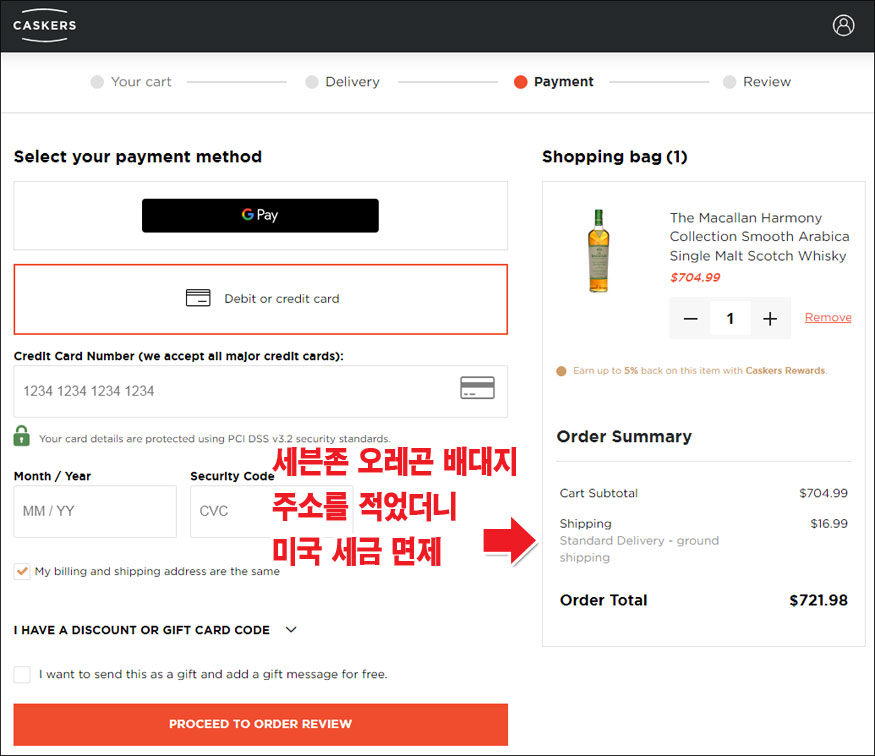The height and width of the screenshot is (756, 875).
Task: Click the green padlock security icon
Action: (x=22, y=436)
